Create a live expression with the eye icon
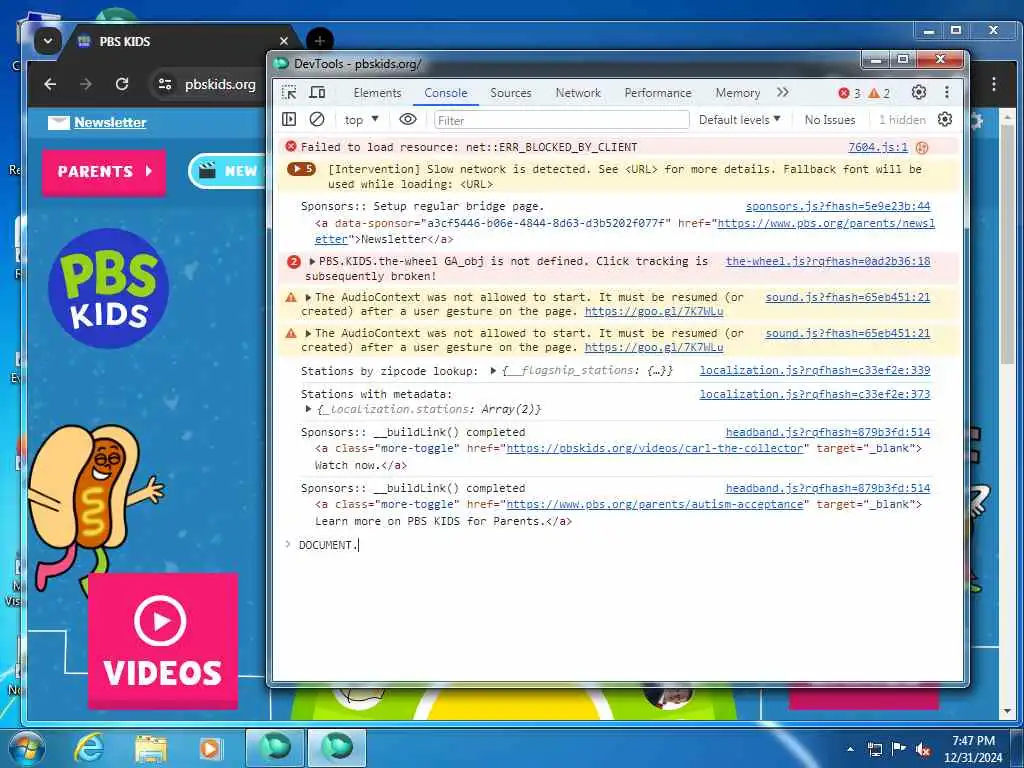1024x768 pixels. 408,120
